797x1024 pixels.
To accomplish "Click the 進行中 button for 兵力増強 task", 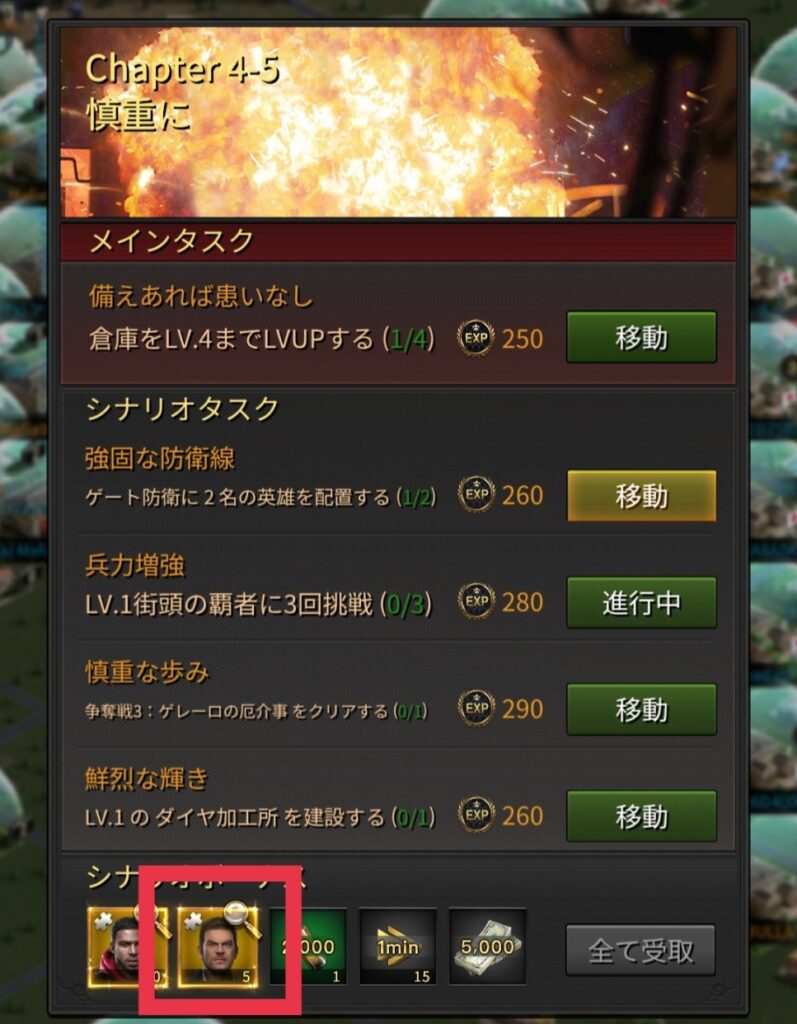I will click(641, 602).
